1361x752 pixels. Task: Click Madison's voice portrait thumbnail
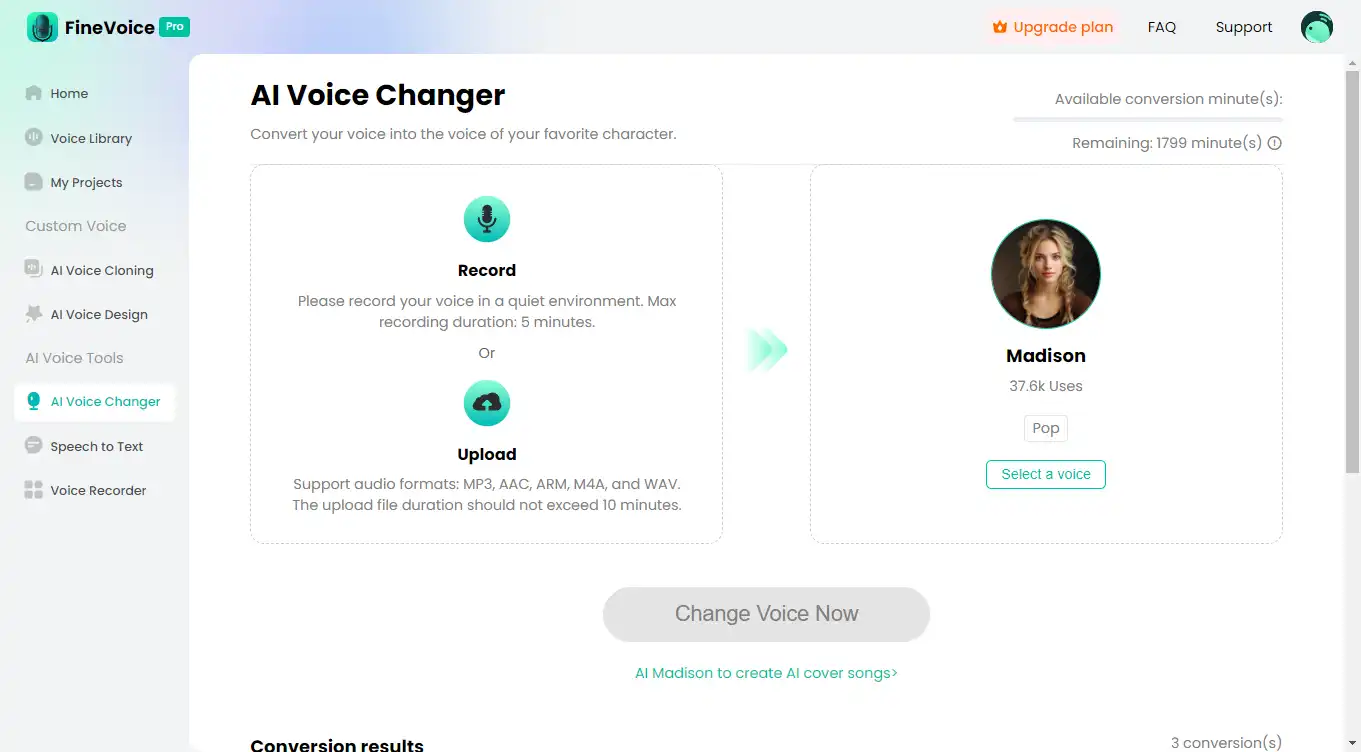1046,274
